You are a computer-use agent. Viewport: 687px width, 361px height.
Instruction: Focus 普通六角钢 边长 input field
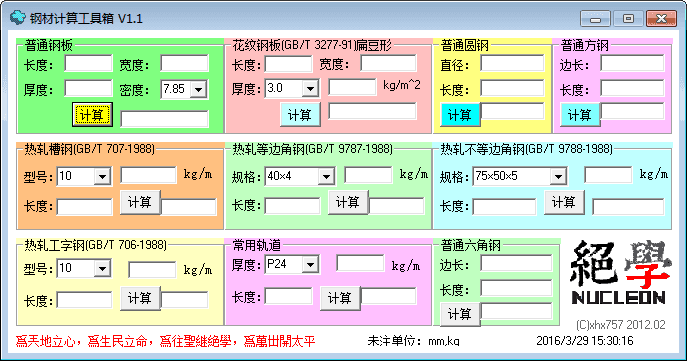pyautogui.click(x=516, y=263)
